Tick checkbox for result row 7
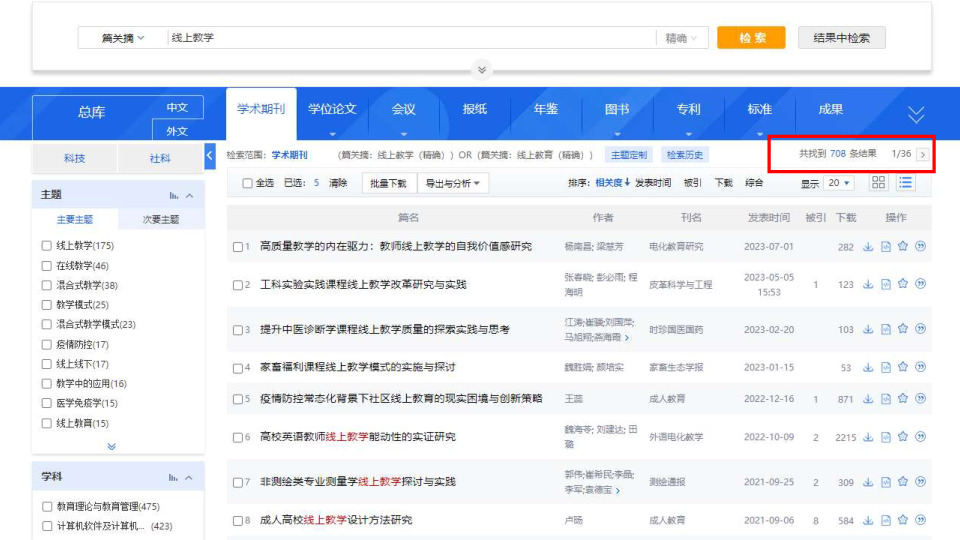This screenshot has height=540, width=960. pos(238,482)
